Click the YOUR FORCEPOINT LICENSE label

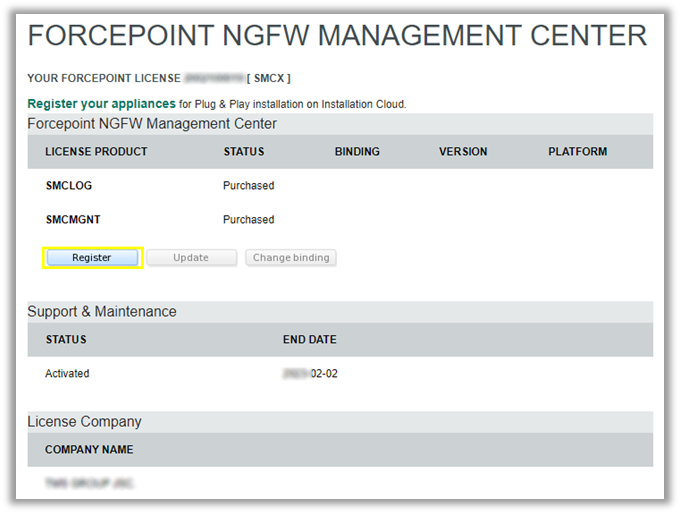104,79
